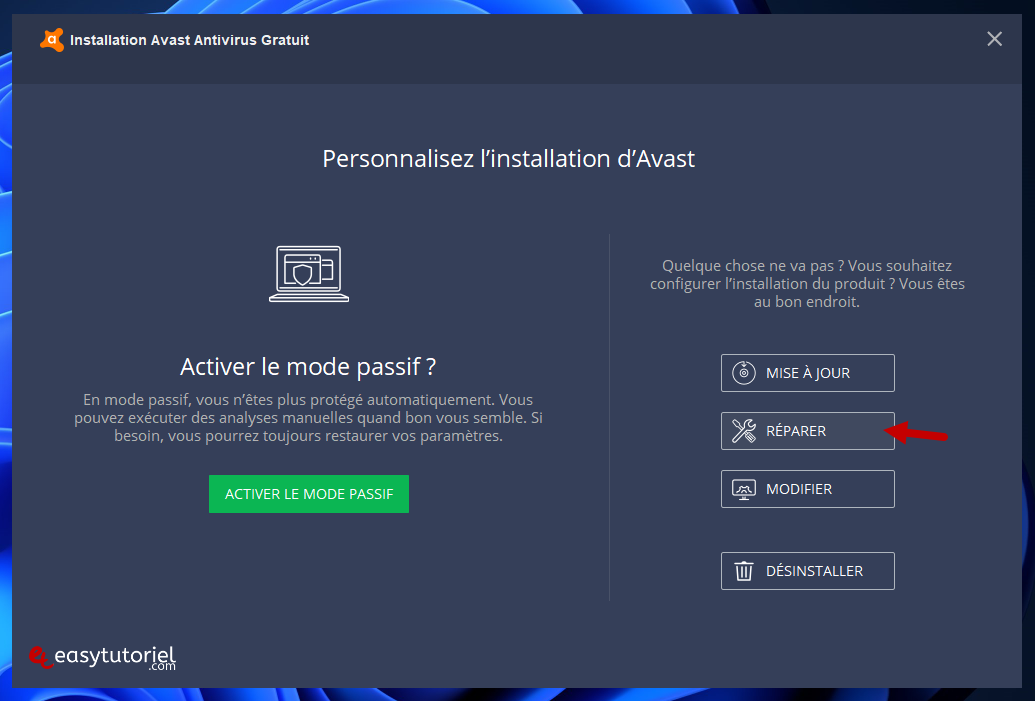1035x701 pixels.
Task: Click the heading "Personnalisez l'installation d'Avast"
Action: point(508,158)
